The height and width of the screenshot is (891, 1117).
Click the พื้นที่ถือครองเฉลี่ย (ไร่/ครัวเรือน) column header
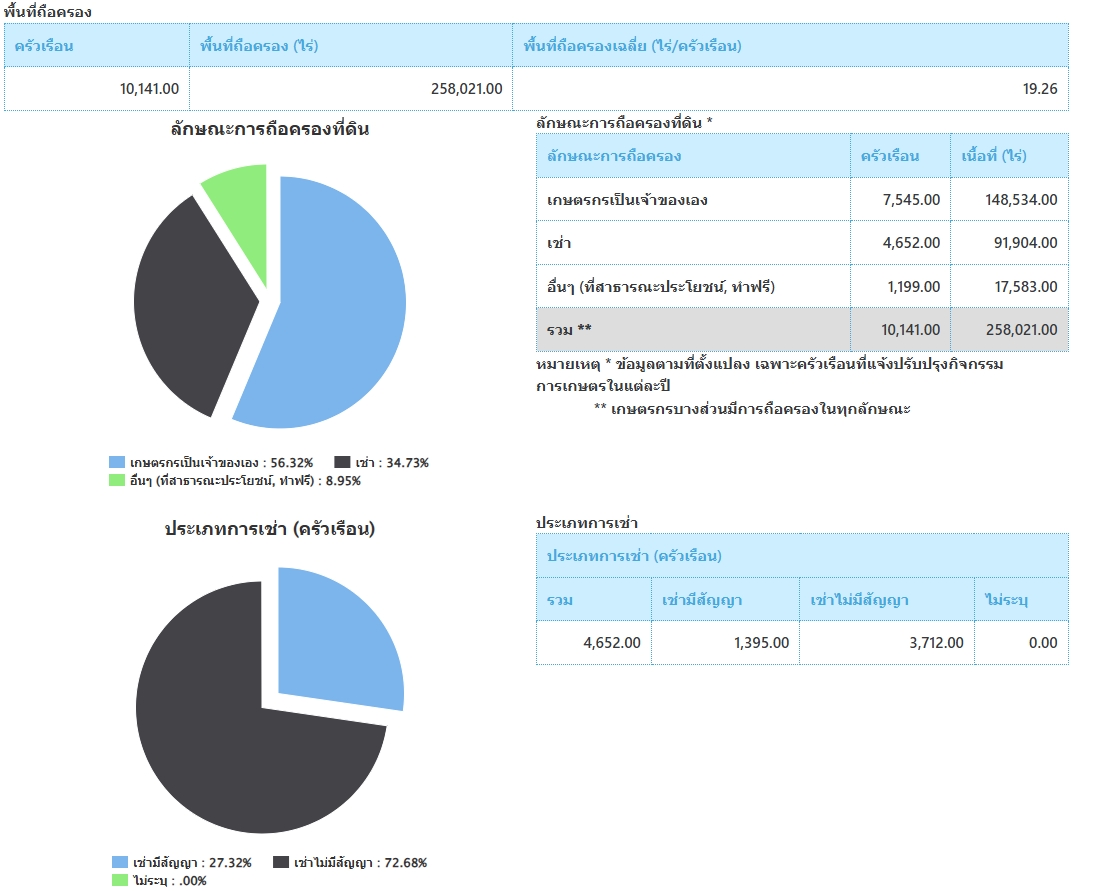tap(631, 46)
